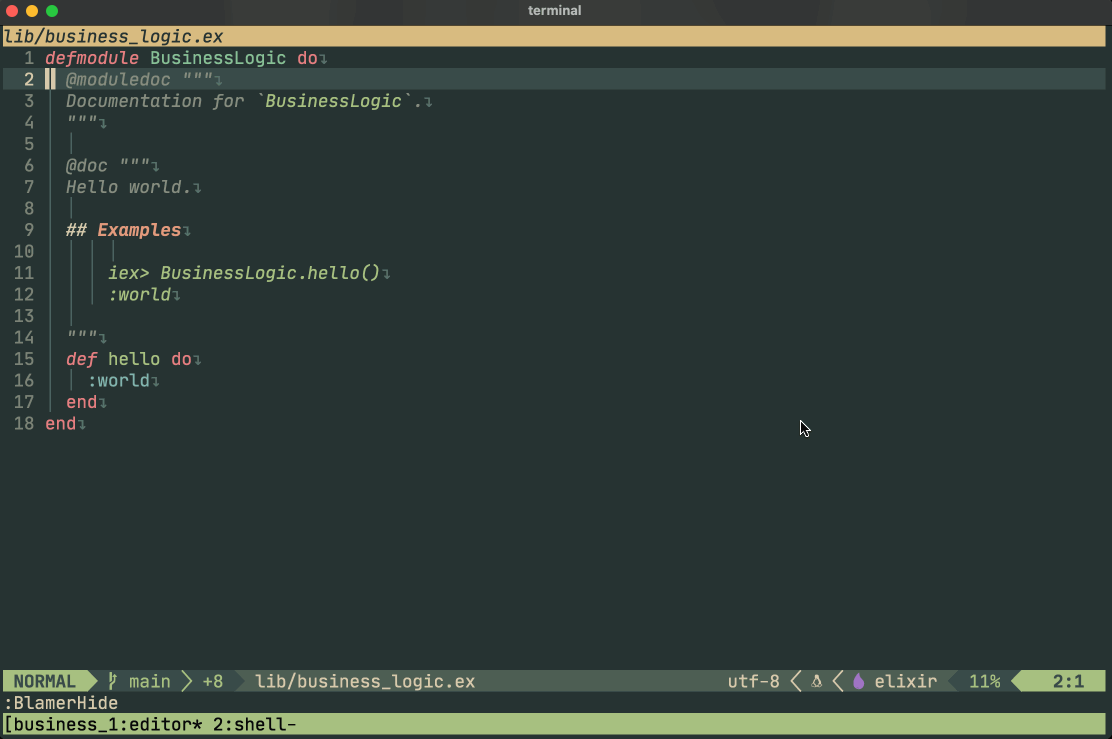This screenshot has width=1112, height=739.
Task: Click the 'end' keyword on line 17
Action: (82, 402)
